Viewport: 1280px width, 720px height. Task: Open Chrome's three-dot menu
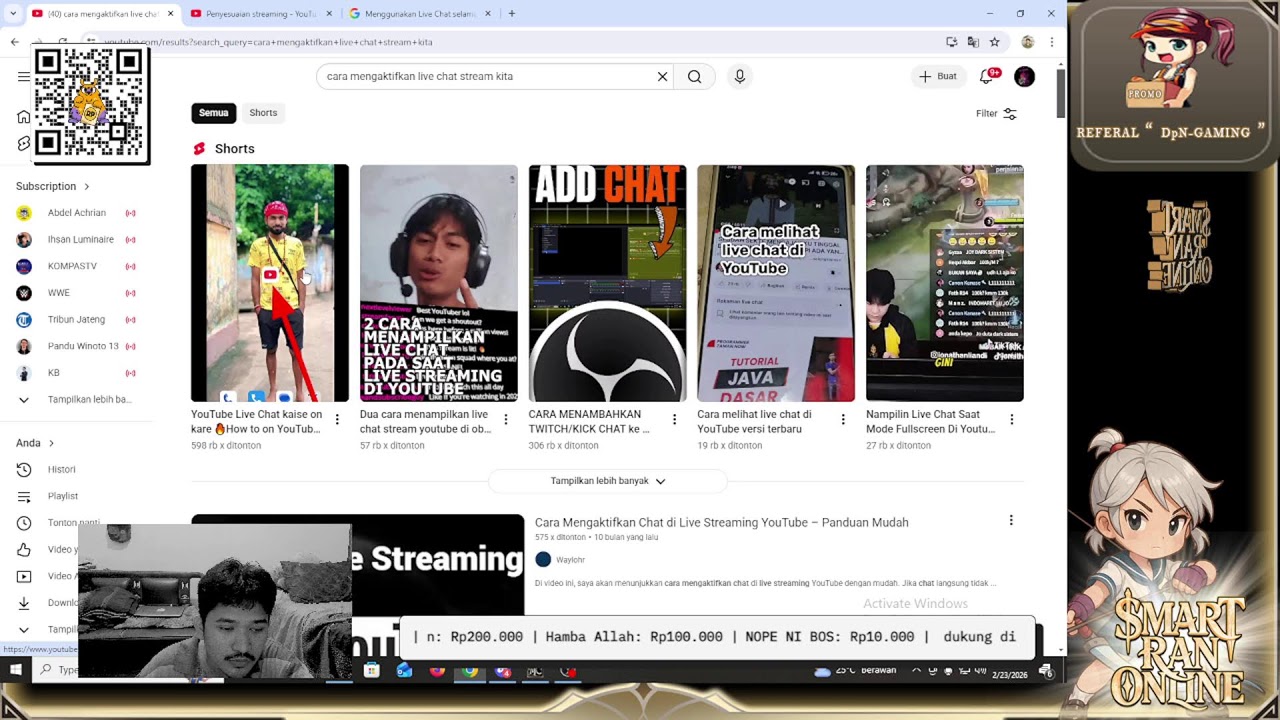pyautogui.click(x=1051, y=42)
